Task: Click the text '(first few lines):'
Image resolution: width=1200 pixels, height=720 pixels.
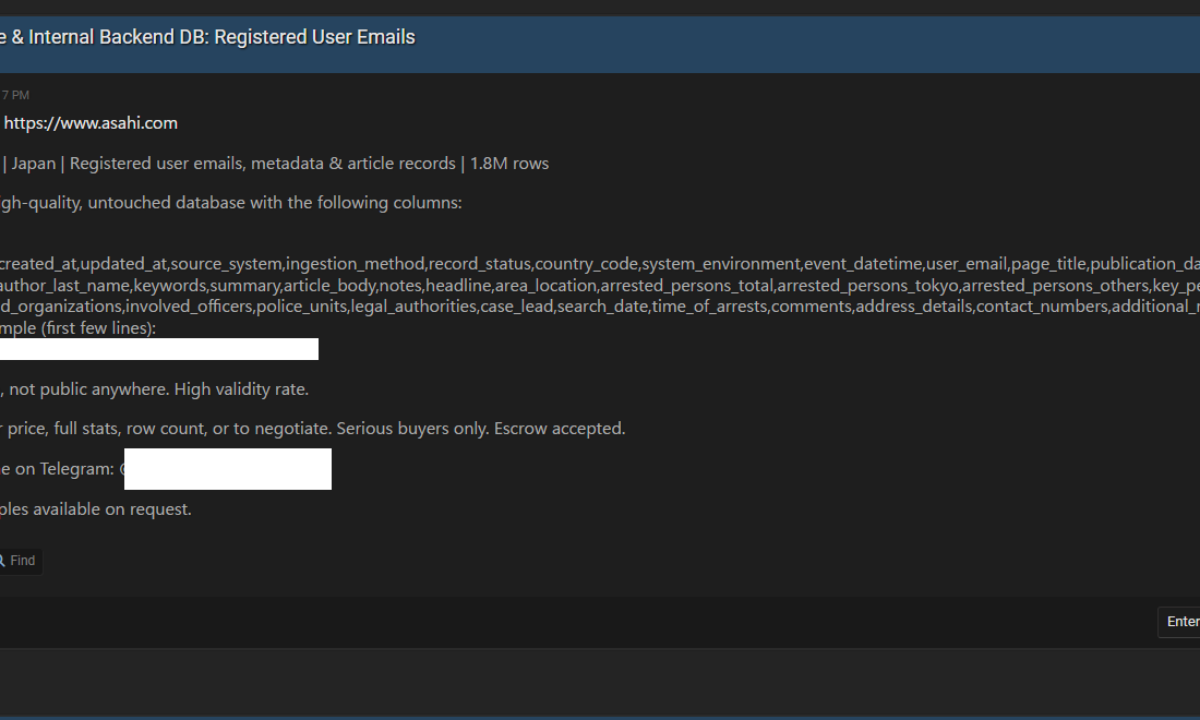Action: (98, 327)
